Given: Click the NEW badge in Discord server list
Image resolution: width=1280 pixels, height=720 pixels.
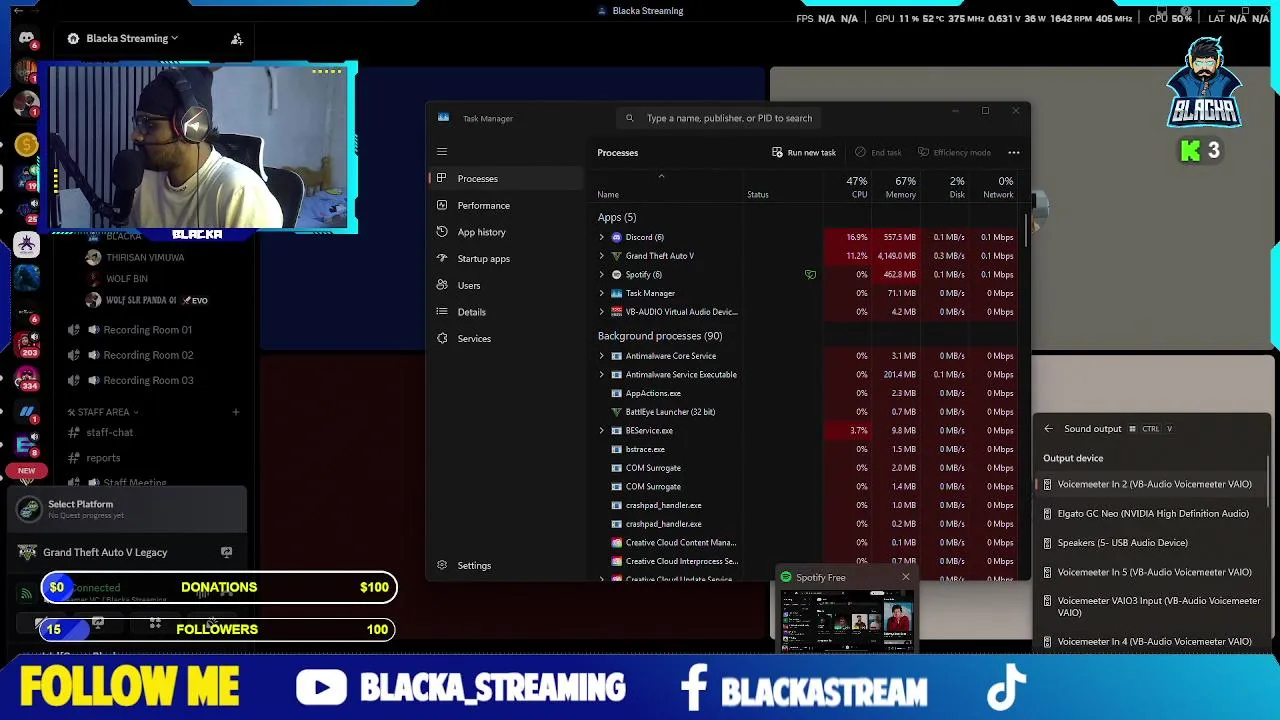Looking at the screenshot, I should (27, 471).
